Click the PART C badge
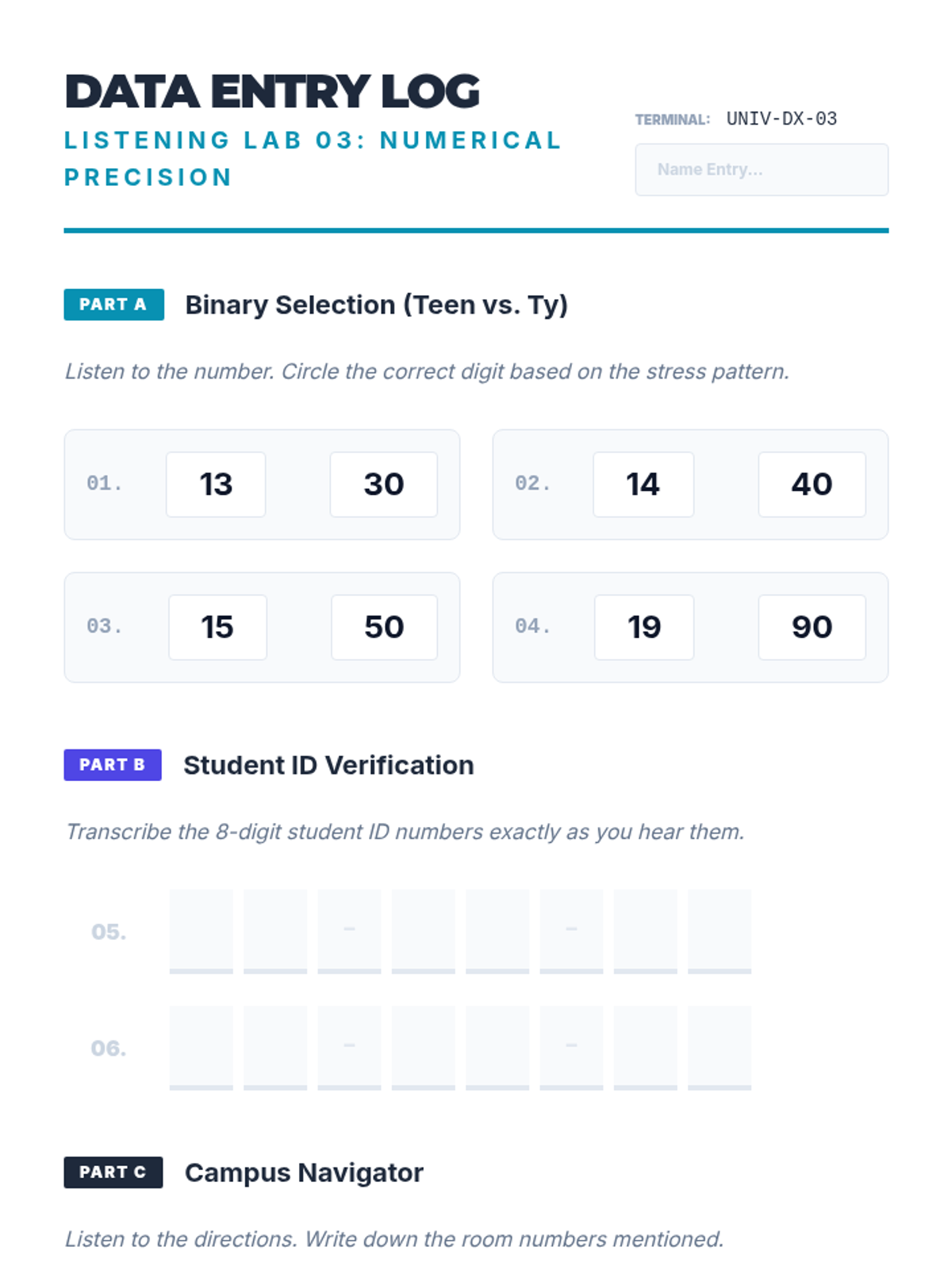 coord(113,1172)
